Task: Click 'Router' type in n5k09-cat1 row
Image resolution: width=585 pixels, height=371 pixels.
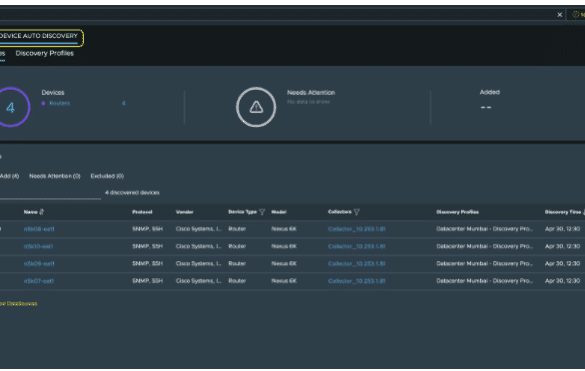Action: (237, 264)
